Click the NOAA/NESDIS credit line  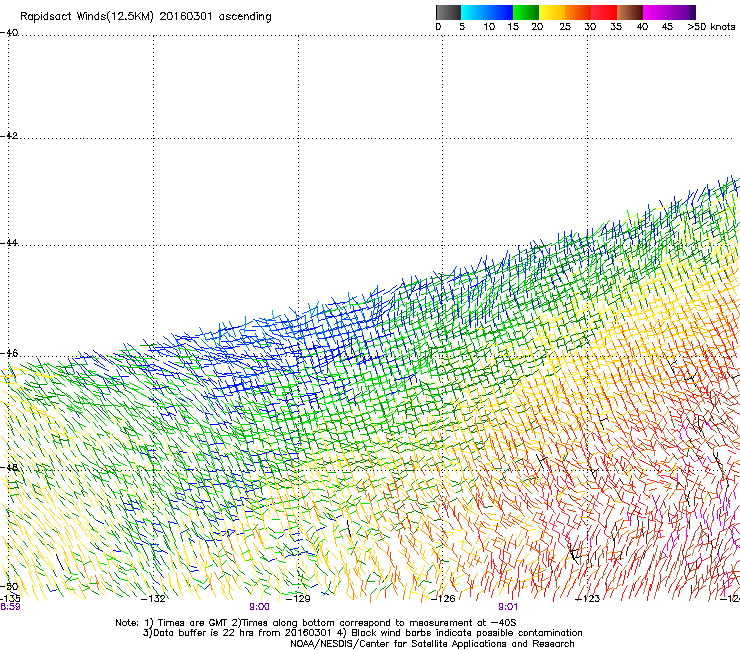432,644
